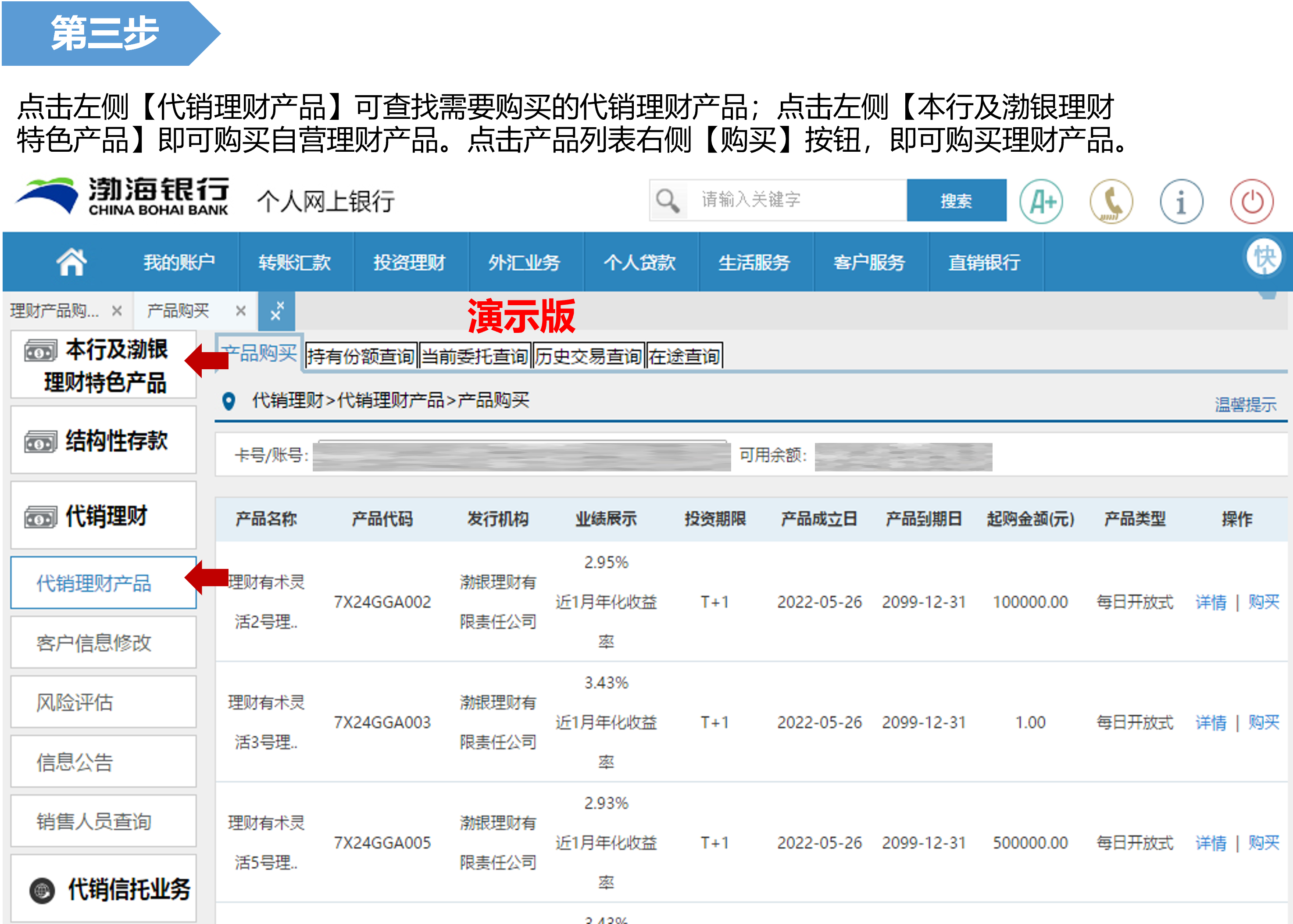Select the 产品购买 sub-tab
Screen dimensions: 1293x924
coord(259,353)
